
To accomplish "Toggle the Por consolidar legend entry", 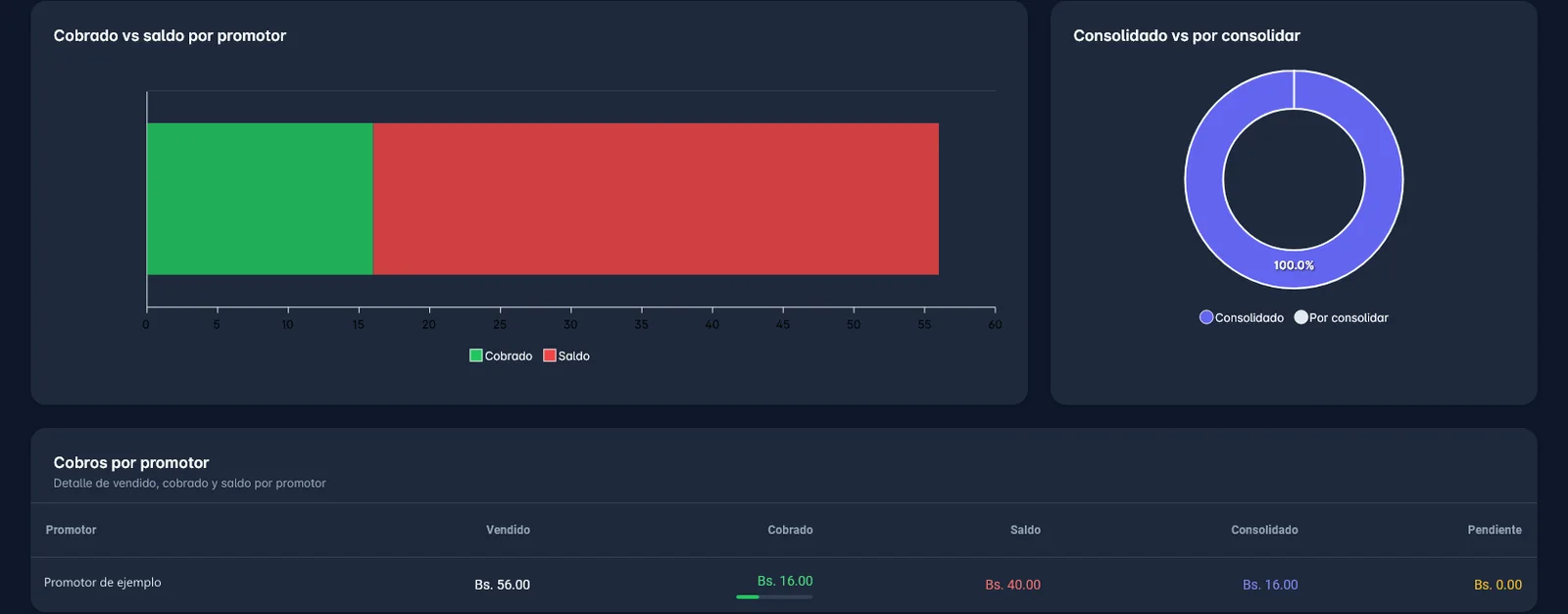I will pos(1341,317).
